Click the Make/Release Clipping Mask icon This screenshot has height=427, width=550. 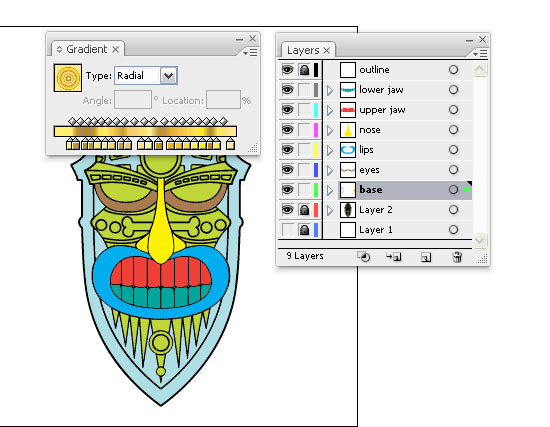pos(364,257)
